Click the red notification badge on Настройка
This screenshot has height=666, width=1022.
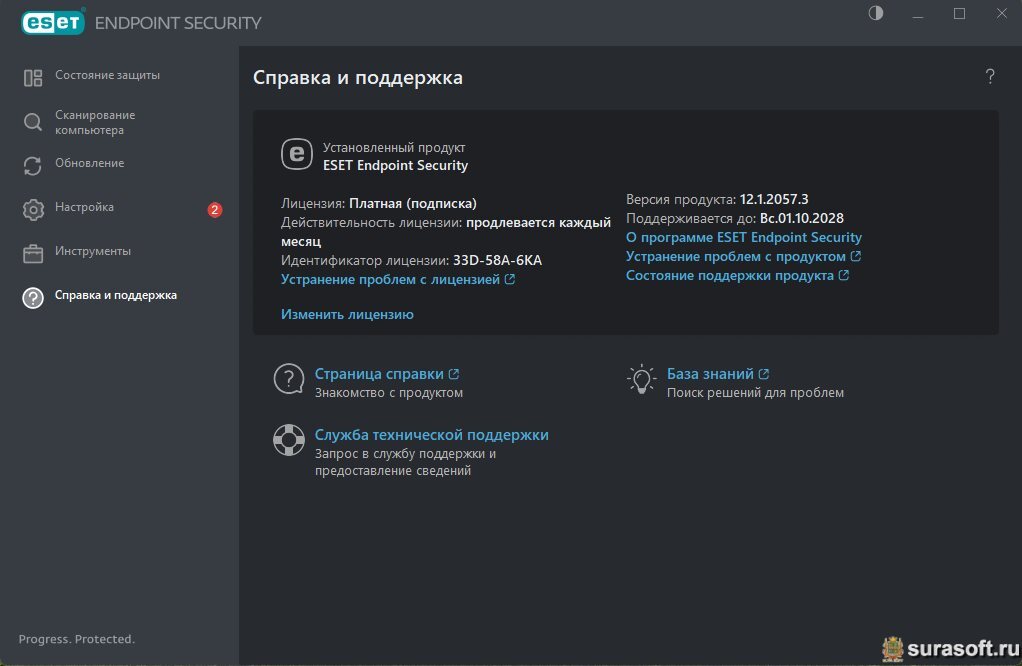[x=214, y=210]
